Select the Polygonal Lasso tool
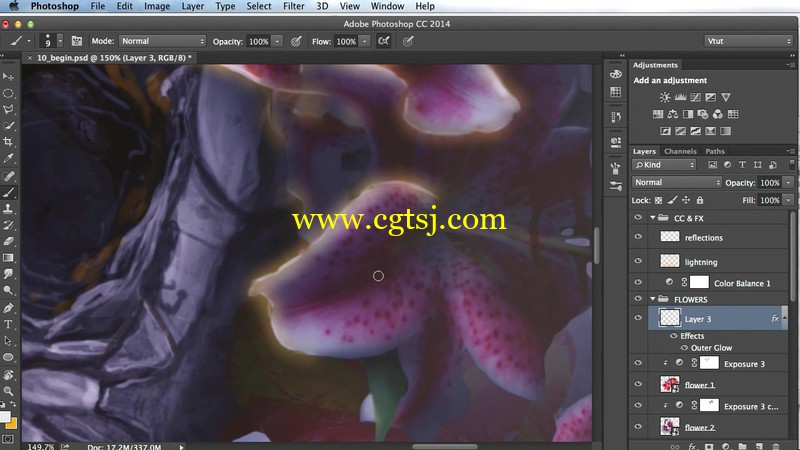 point(8,110)
